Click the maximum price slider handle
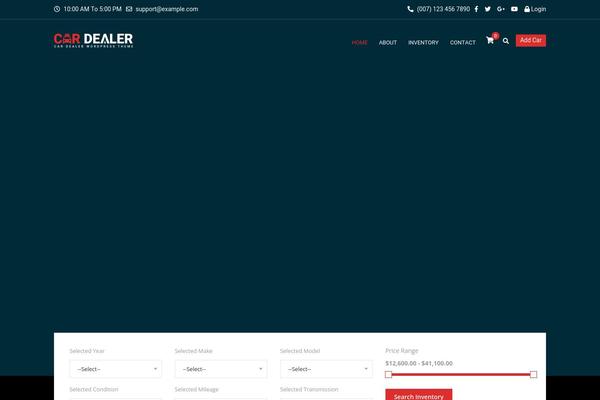Viewport: 600px width, 400px height. [x=533, y=374]
